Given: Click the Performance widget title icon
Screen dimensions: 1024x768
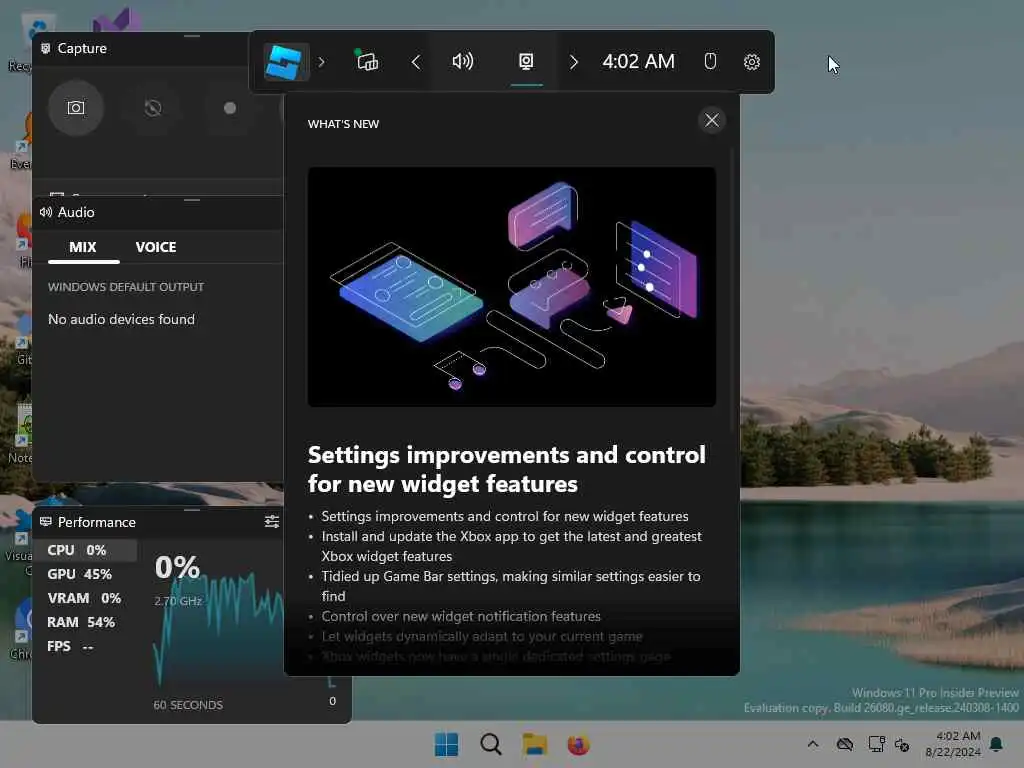Looking at the screenshot, I should coord(46,522).
